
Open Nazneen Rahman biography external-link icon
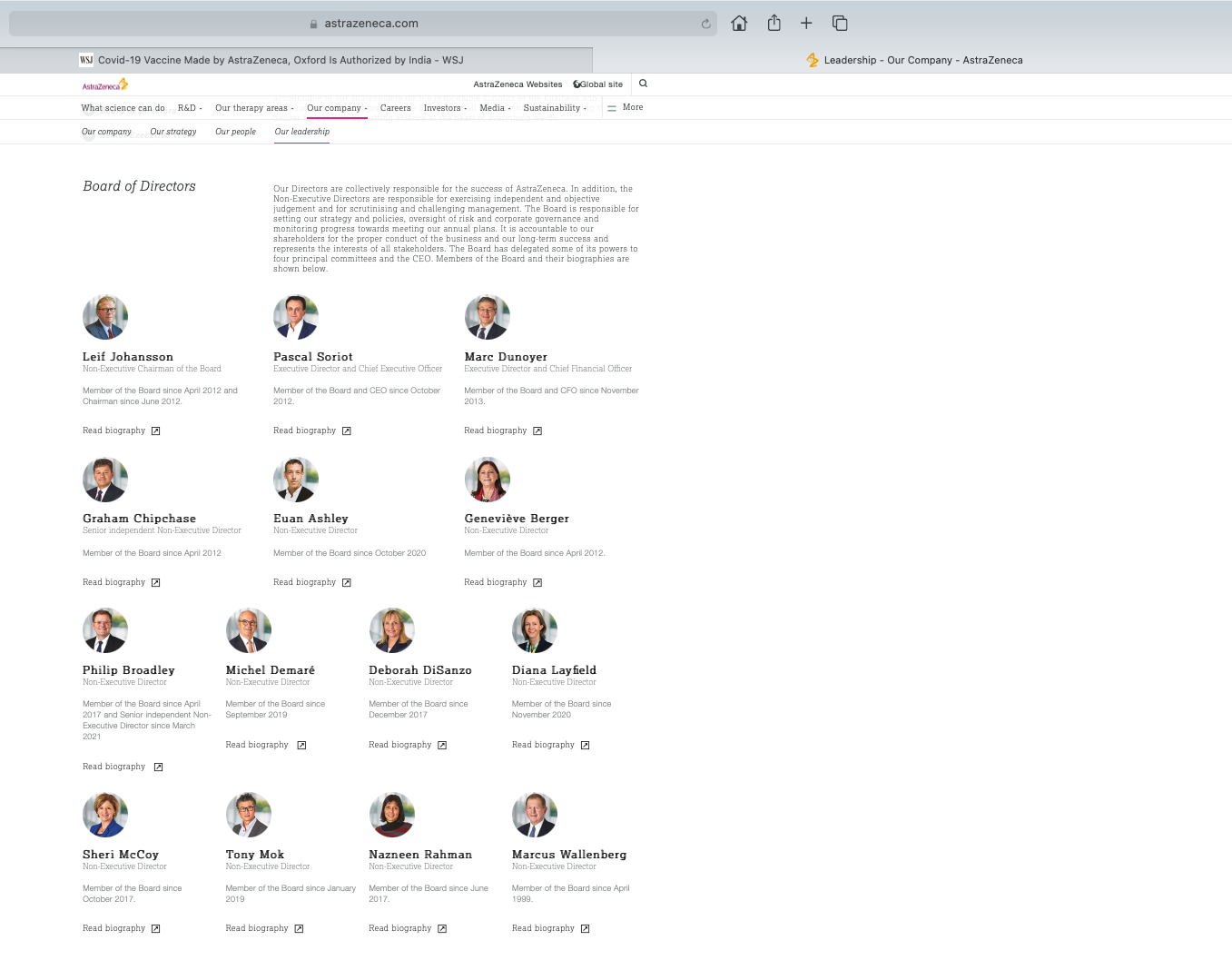click(x=442, y=929)
